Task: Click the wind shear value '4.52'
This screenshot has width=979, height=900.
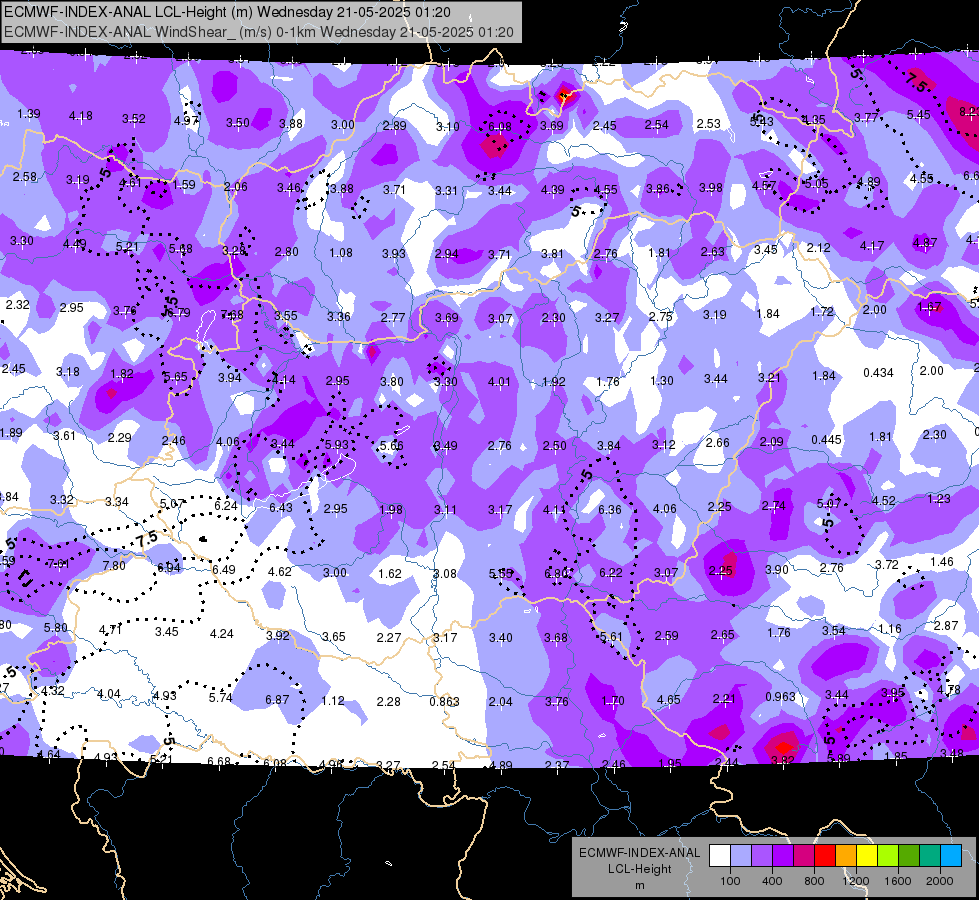Action: [883, 501]
